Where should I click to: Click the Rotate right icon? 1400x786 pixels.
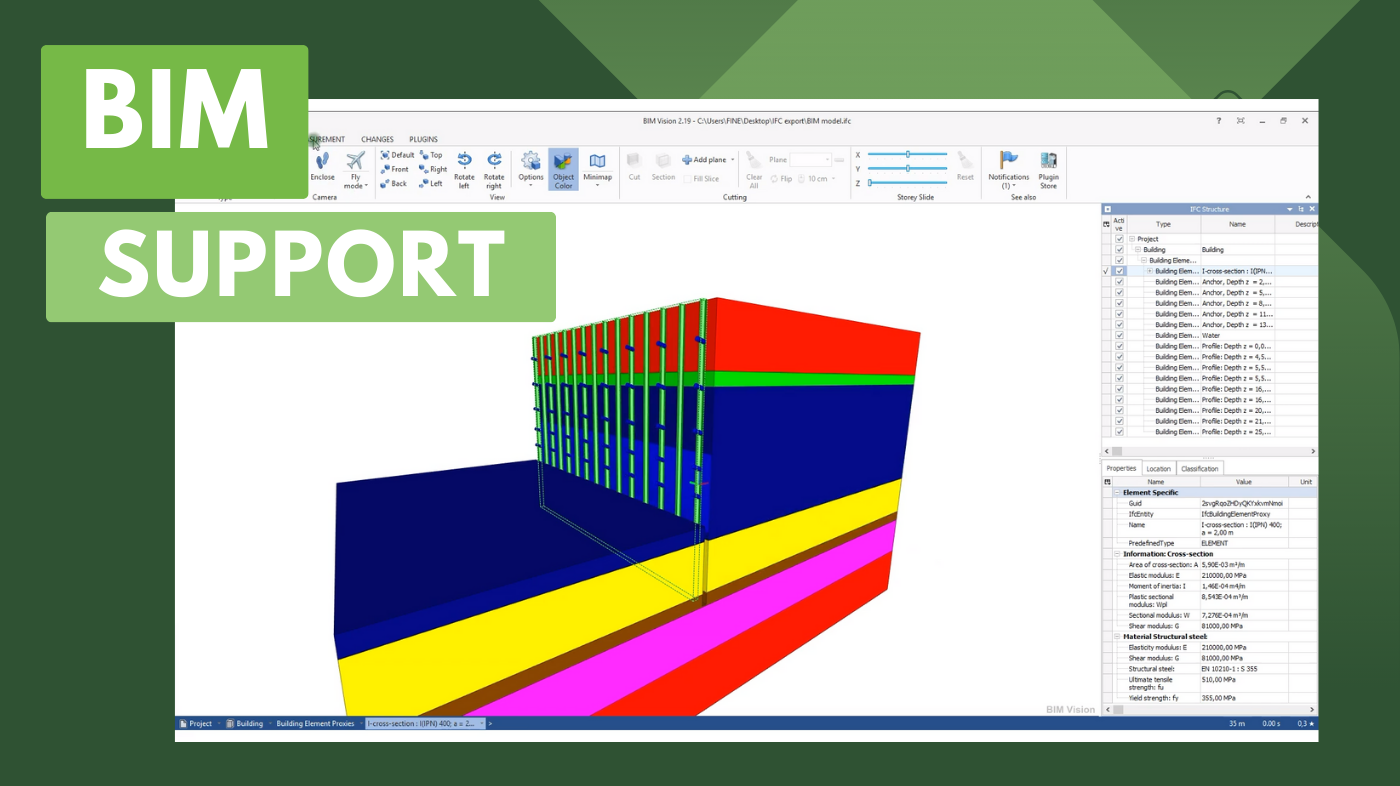click(x=494, y=160)
